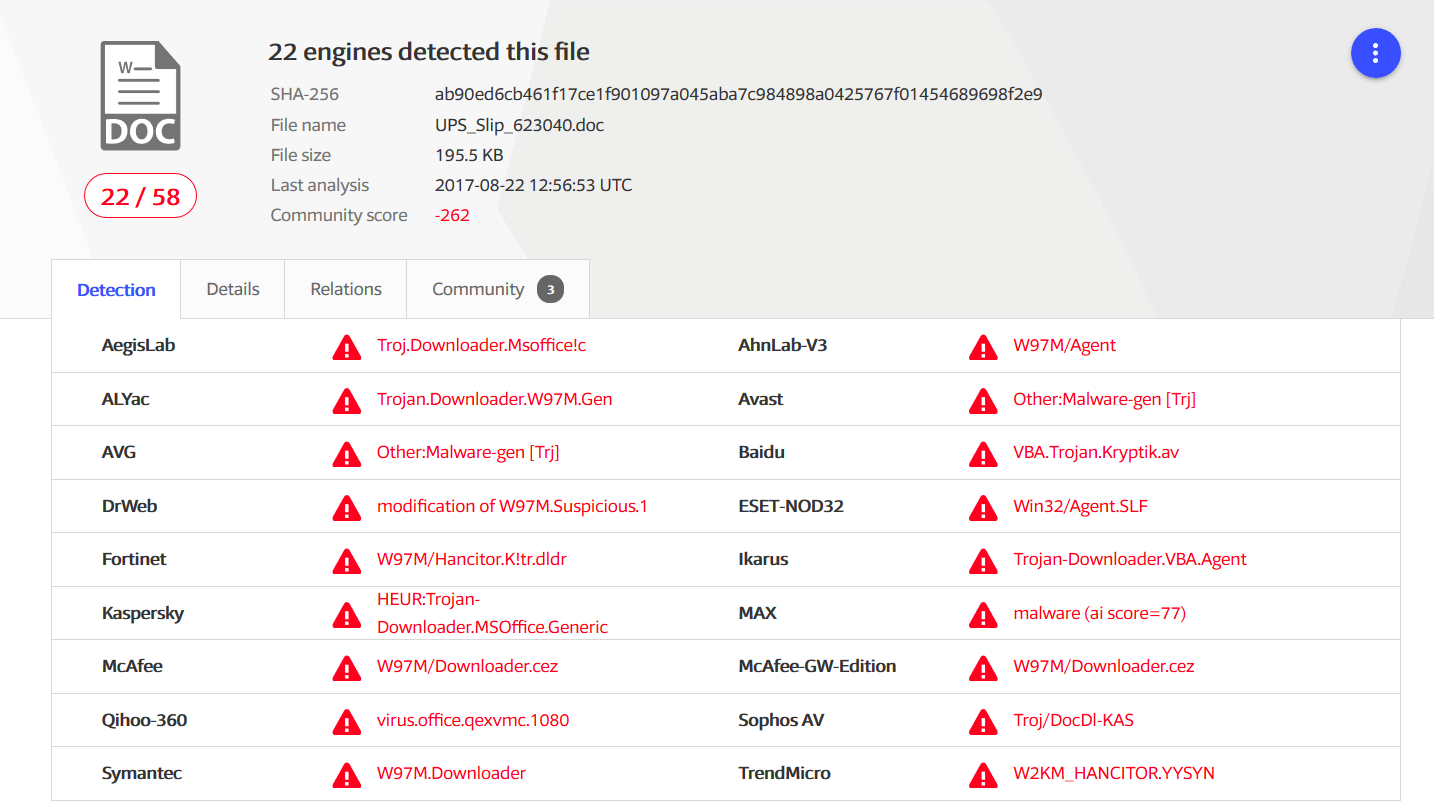Click the warning icon beside AegisLab result
The image size is (1434, 801).
[346, 347]
